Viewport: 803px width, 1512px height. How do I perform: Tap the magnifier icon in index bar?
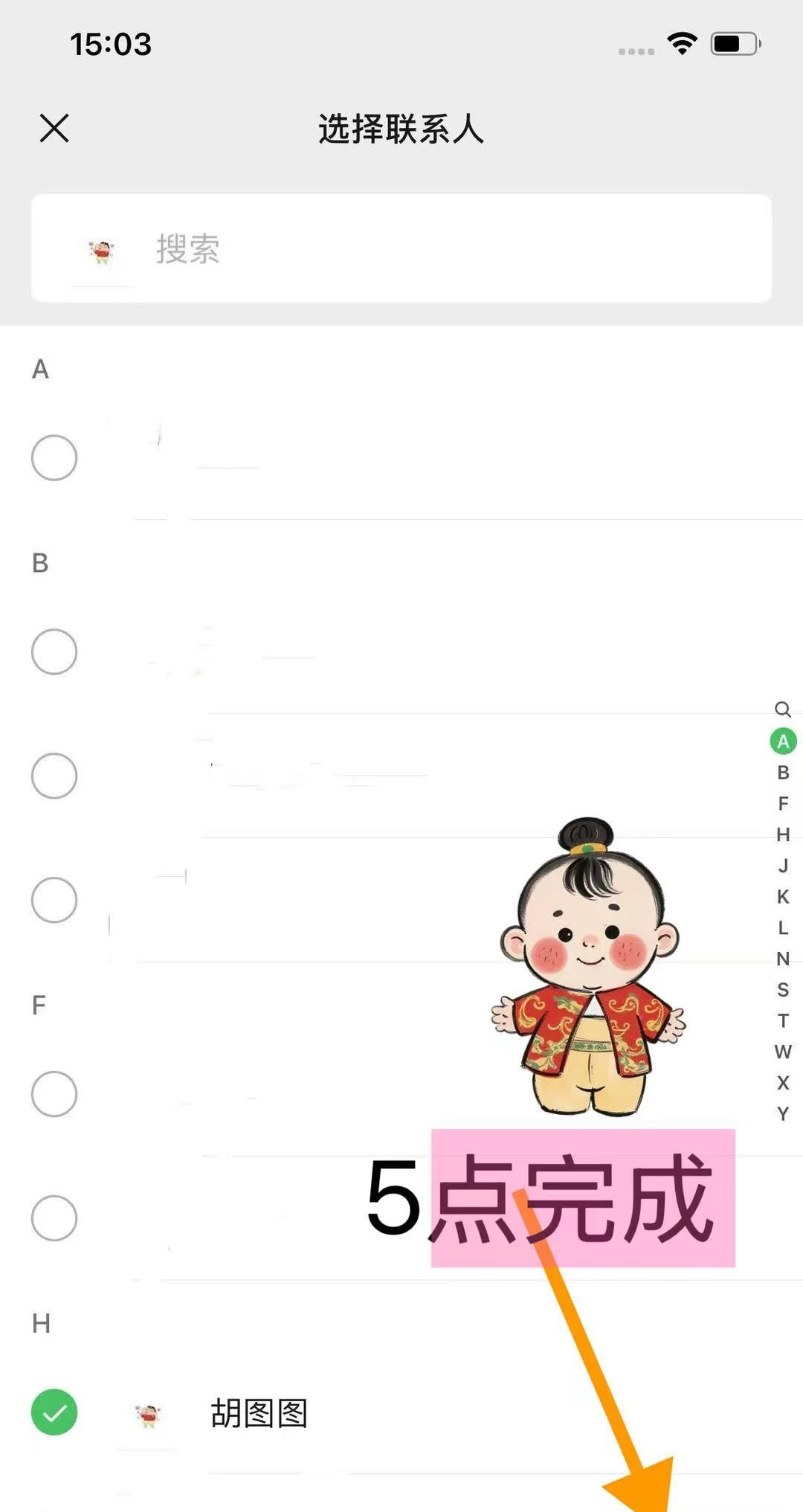coord(782,709)
